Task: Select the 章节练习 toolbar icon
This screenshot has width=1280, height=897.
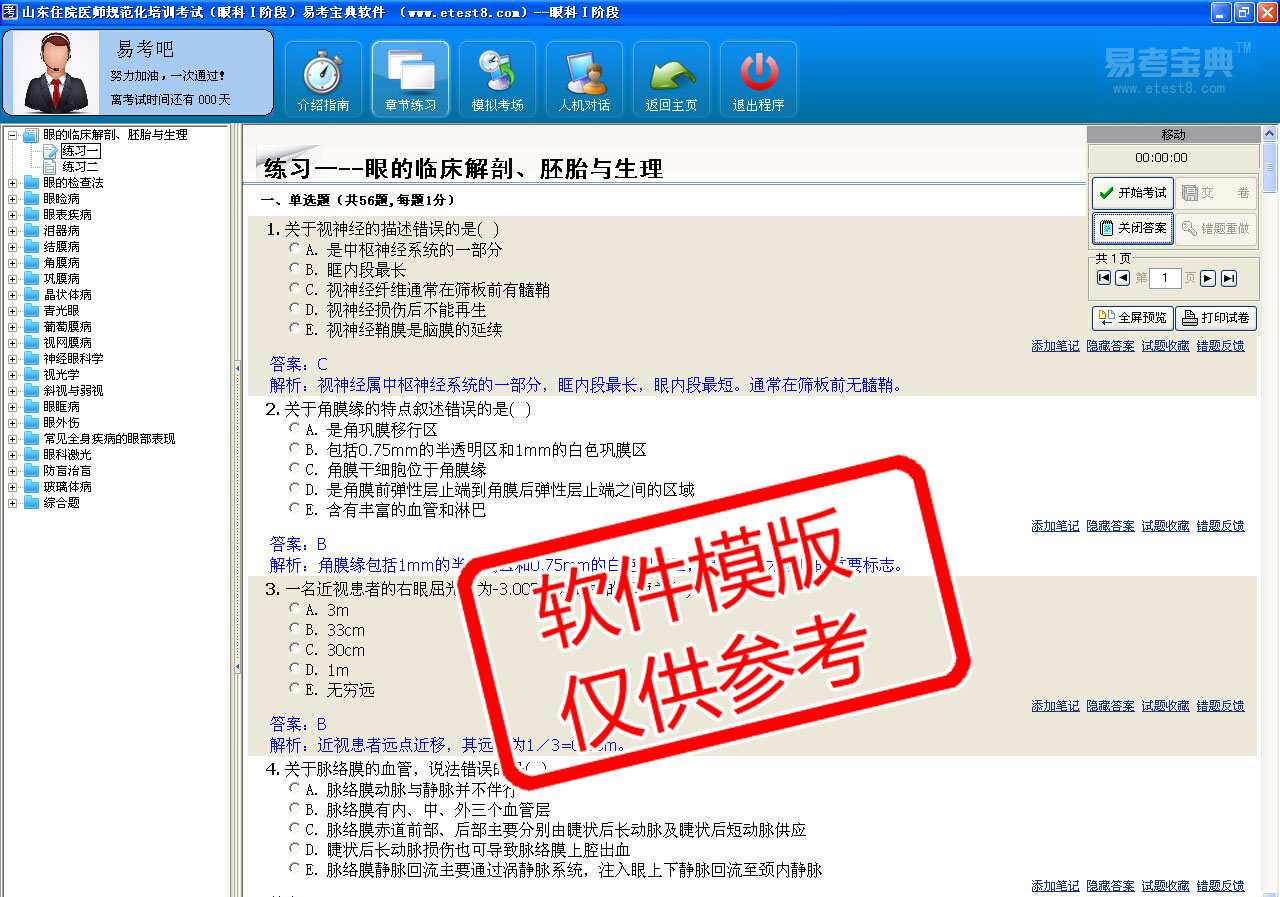Action: 410,79
